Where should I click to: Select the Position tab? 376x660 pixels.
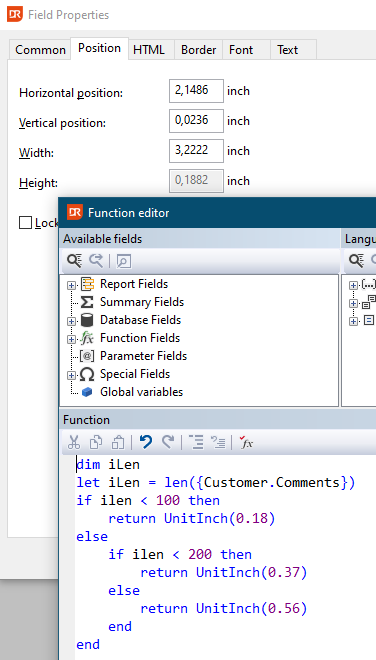[99, 48]
